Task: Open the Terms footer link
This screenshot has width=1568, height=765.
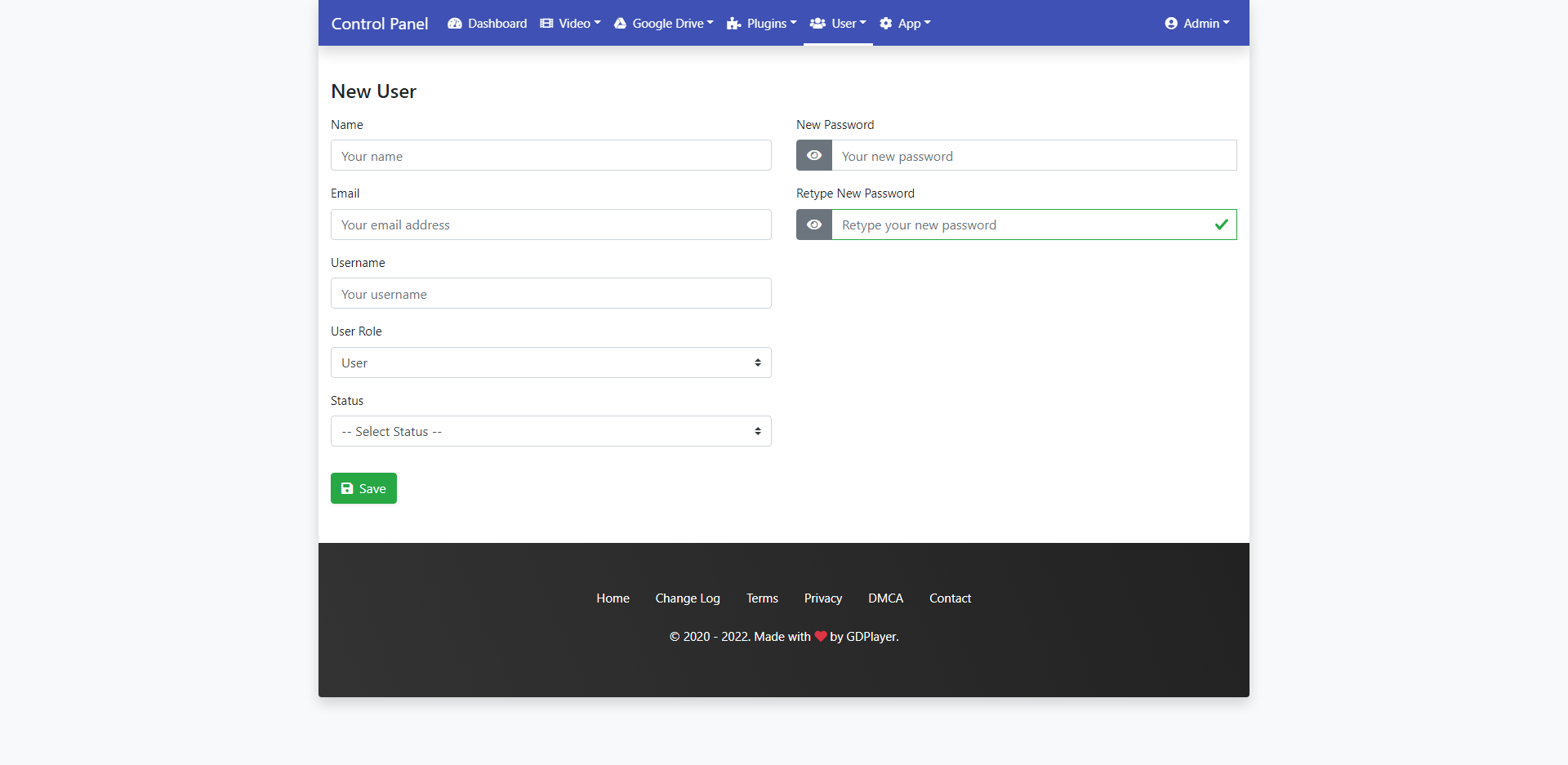Action: [762, 598]
